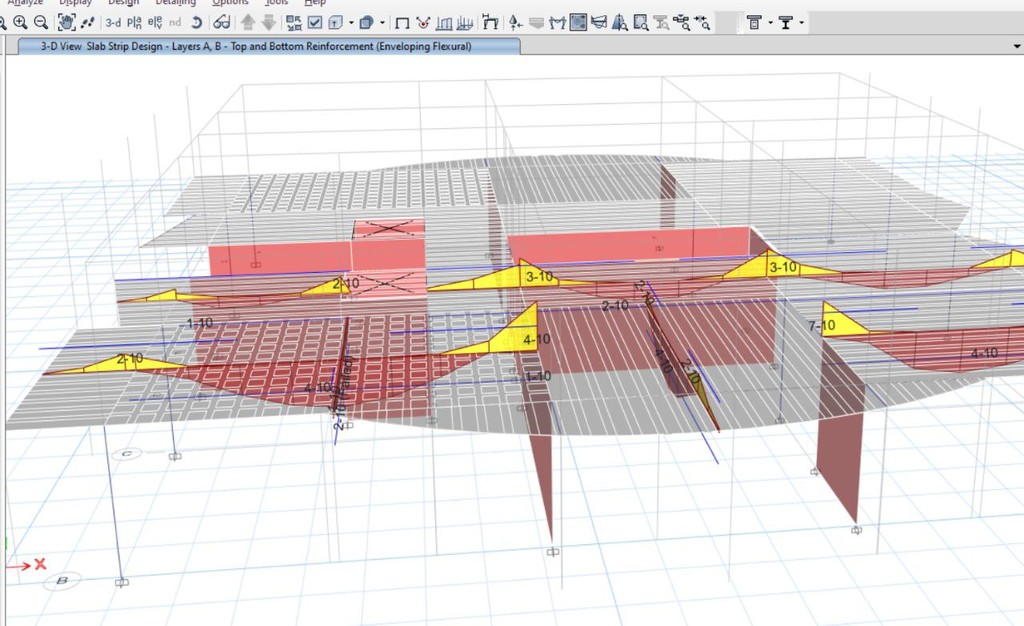The image size is (1024, 626).
Task: Click the square frame with magnifier icon
Action: [641, 23]
